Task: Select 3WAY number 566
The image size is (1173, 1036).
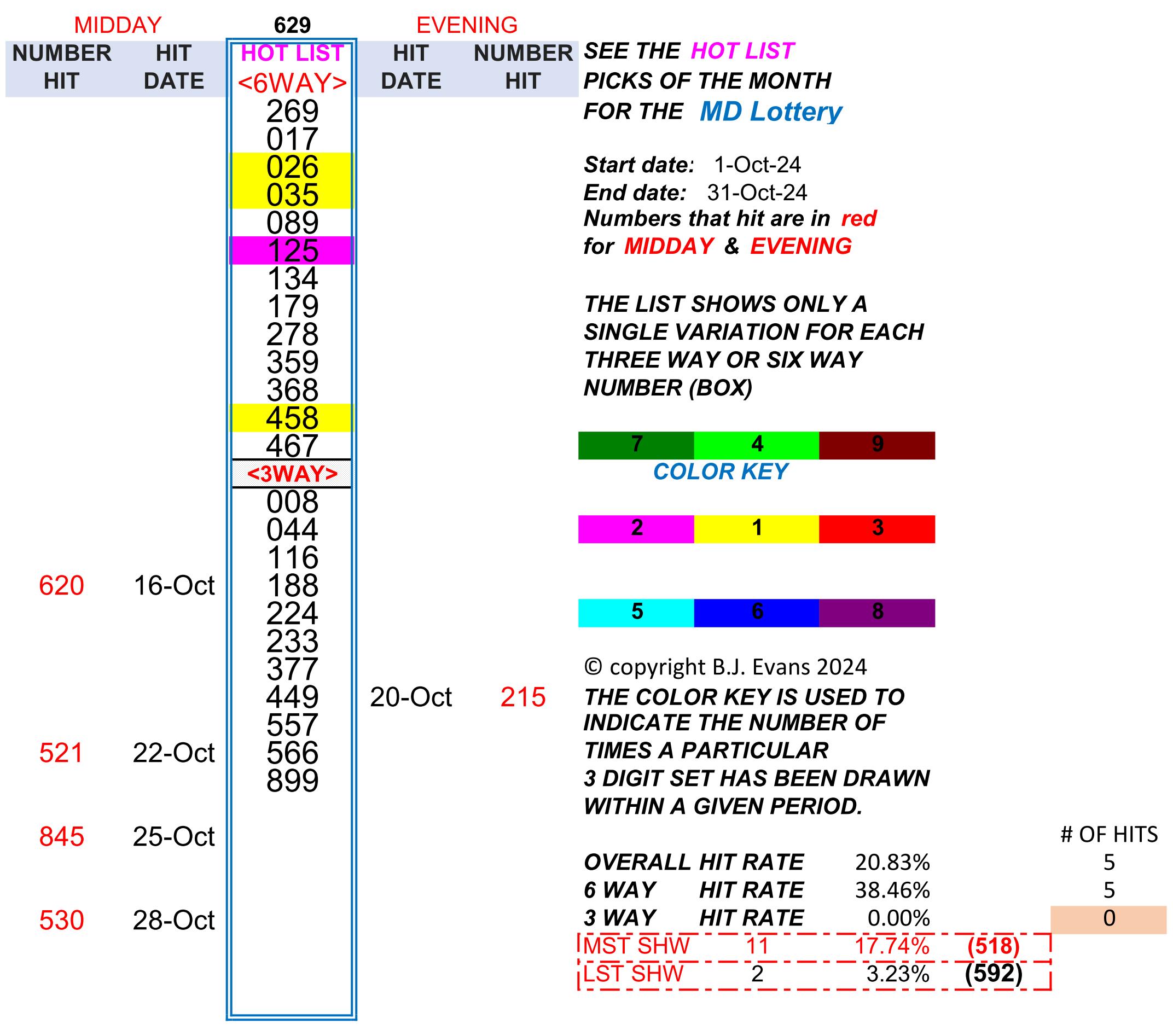Action: pos(292,753)
